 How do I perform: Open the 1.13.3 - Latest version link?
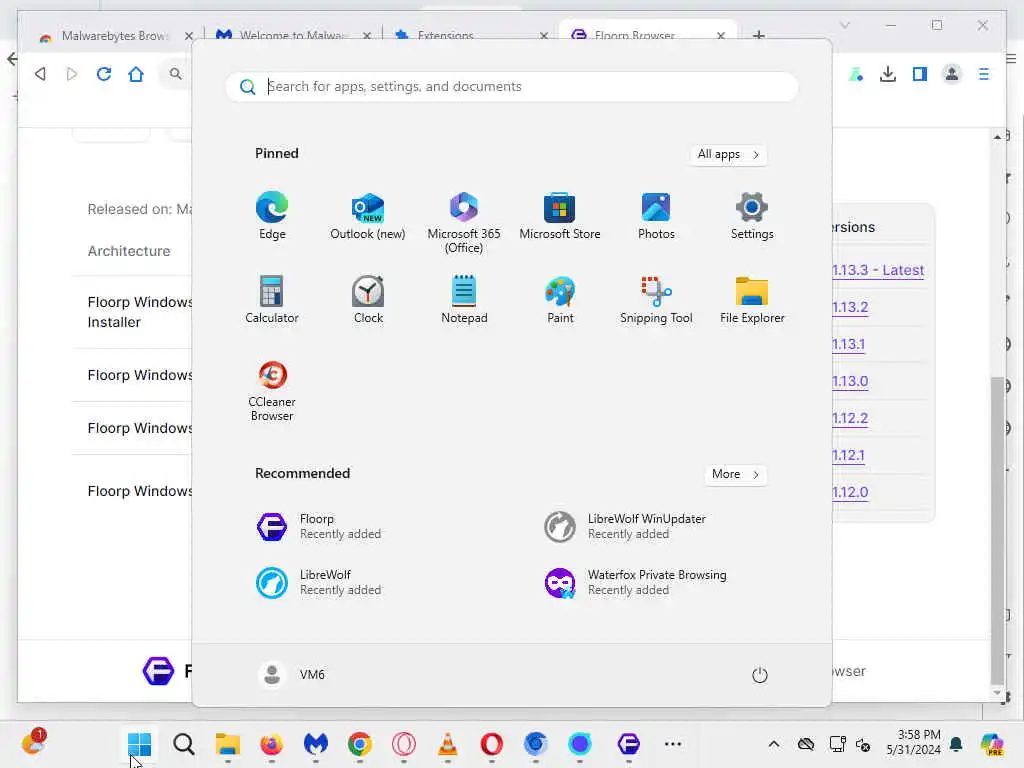tap(878, 270)
